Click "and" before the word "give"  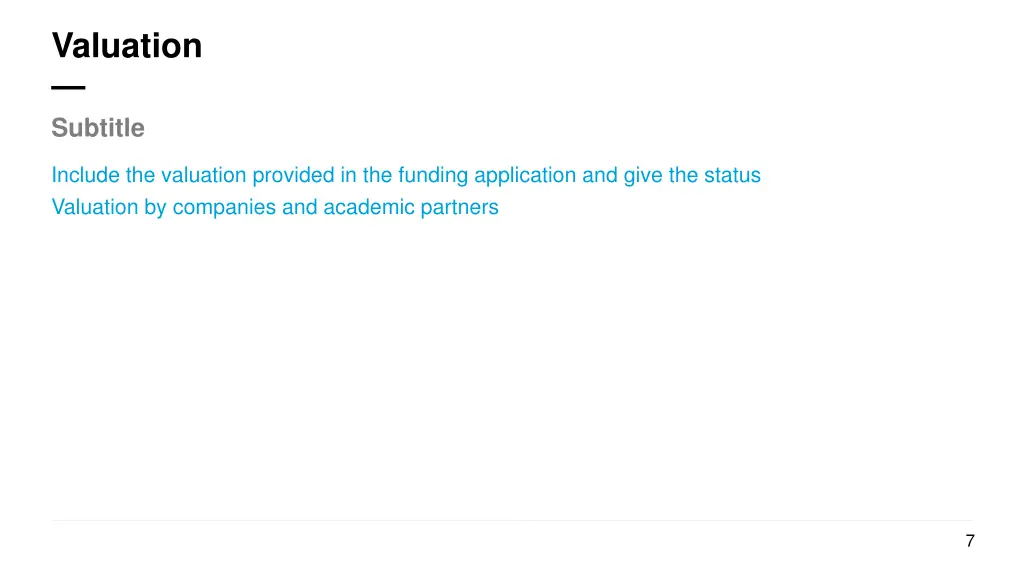[600, 175]
